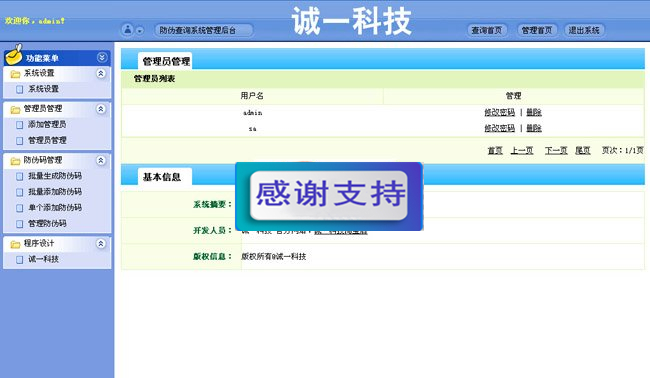Click the 程序设计 folder icon

click(15, 245)
